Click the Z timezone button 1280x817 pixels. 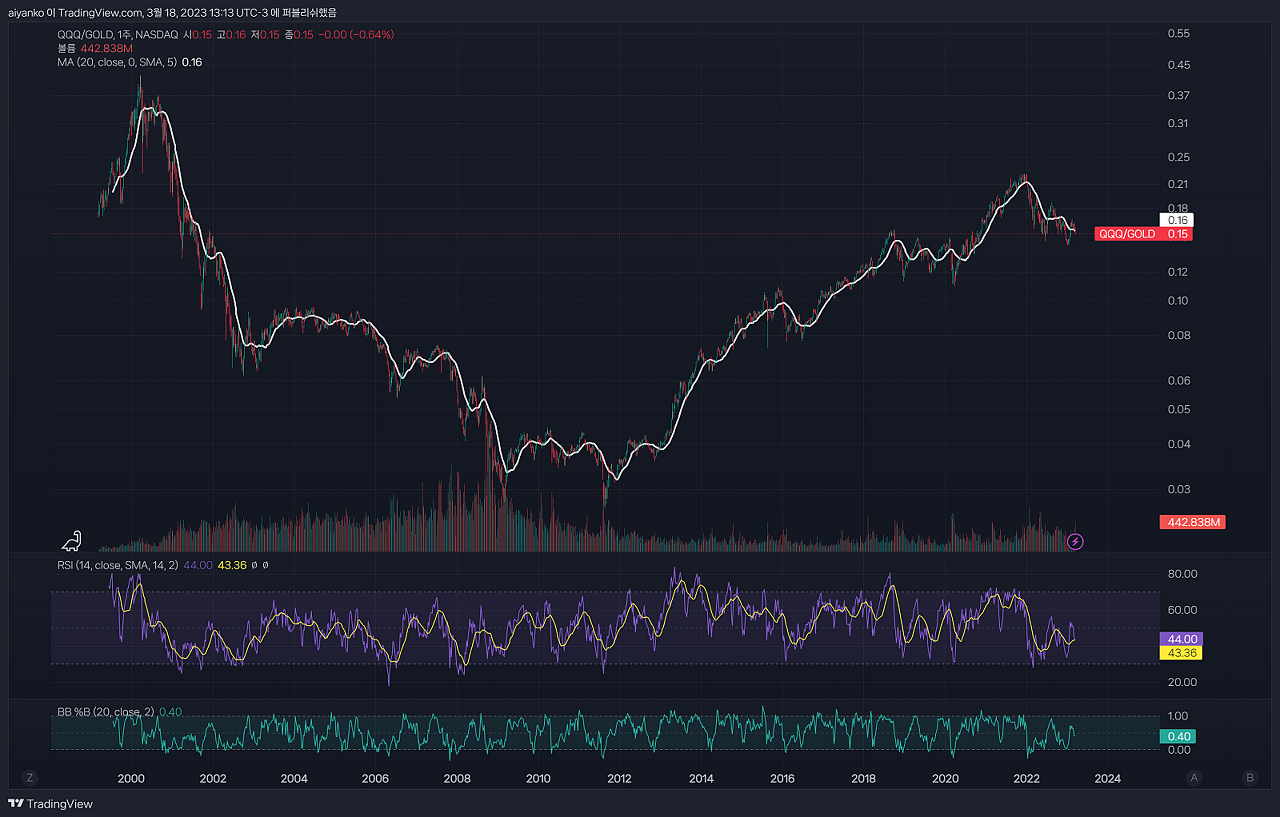30,777
